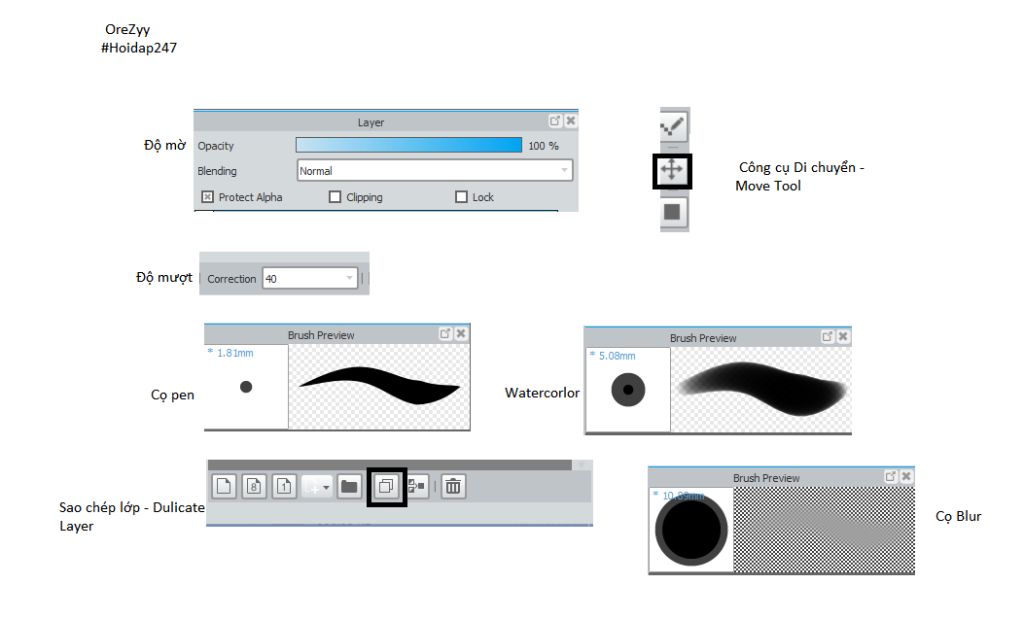Screen dimensions: 1024x619
Task: Select the filled square tool below Move
Action: coord(672,212)
